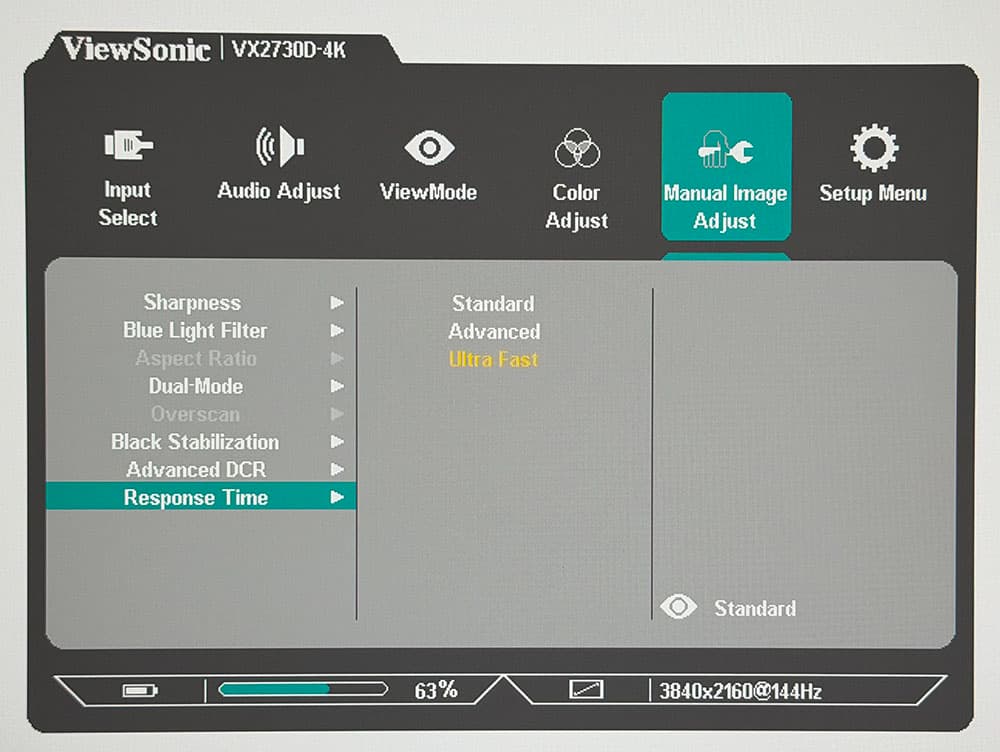Select the highlighted Response Time item
Image resolution: width=1000 pixels, height=752 pixels.
click(x=201, y=497)
